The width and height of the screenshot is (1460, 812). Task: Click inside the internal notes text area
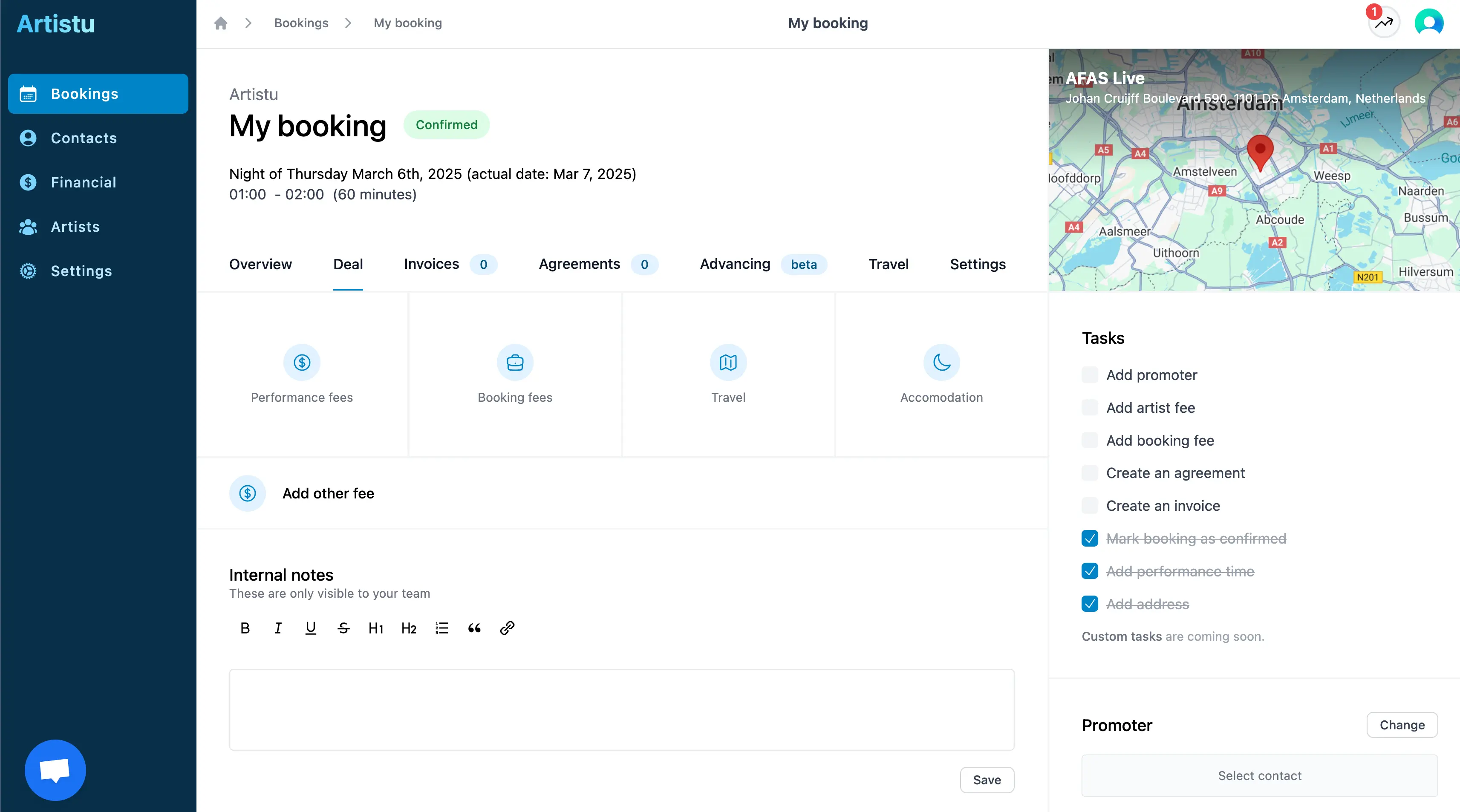621,709
